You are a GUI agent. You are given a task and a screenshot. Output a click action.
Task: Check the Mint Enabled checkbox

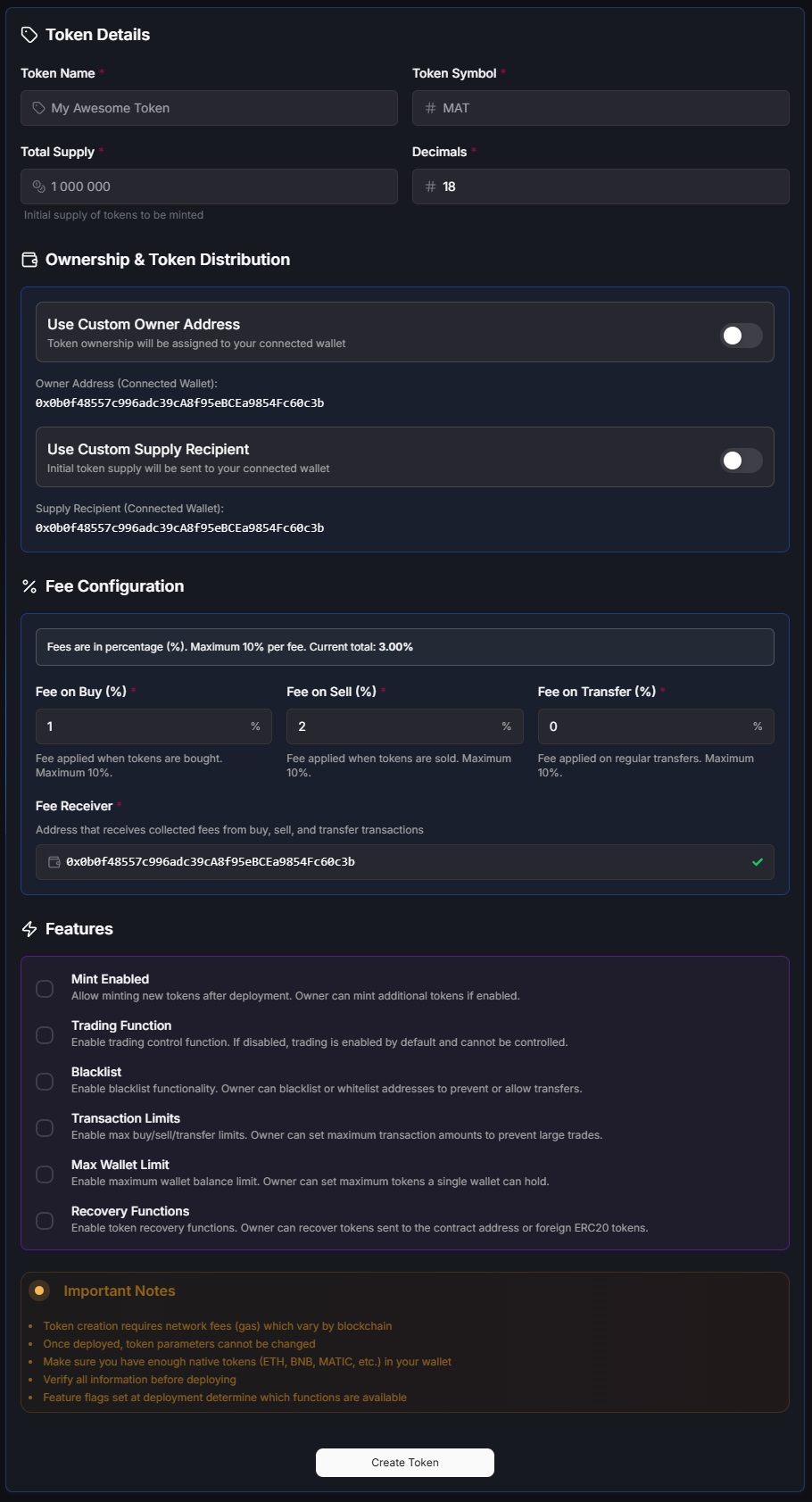[46, 988]
